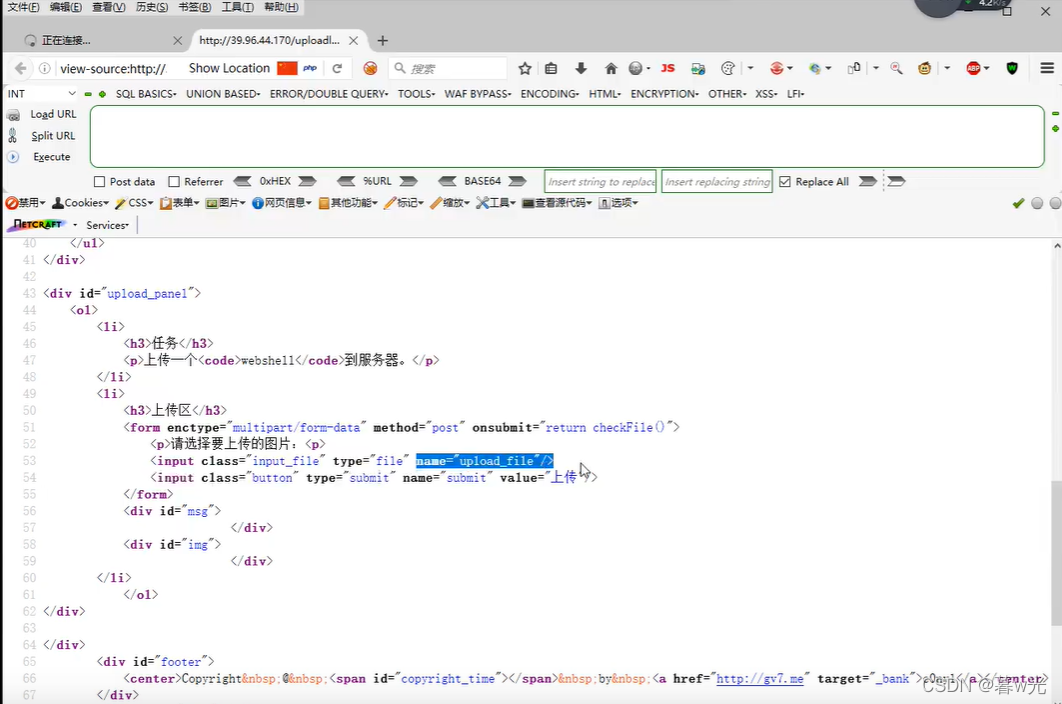Click the left arrow before 0xHEX
1062x704 pixels.
coord(242,181)
